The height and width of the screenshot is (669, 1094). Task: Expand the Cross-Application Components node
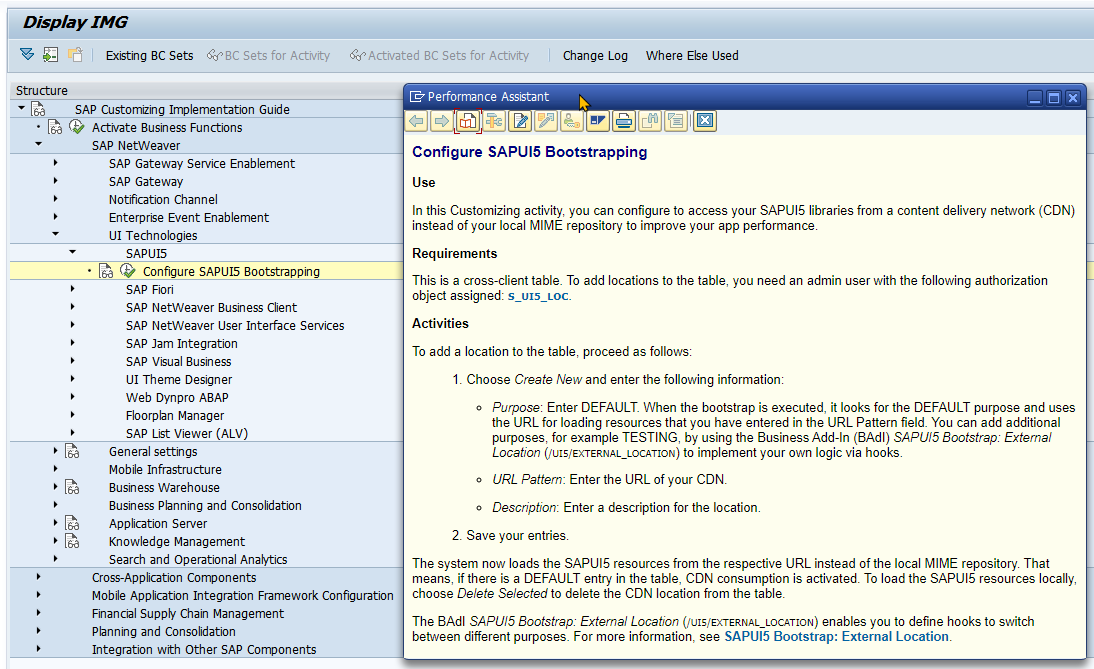(37, 577)
